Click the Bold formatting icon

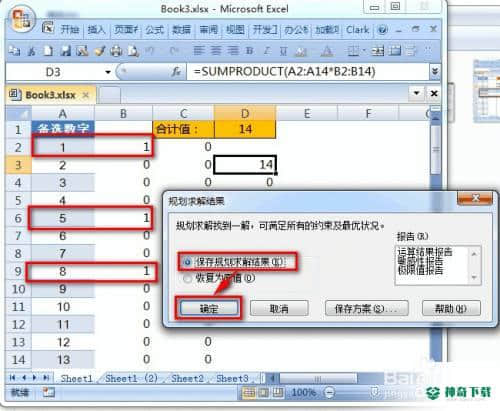249,51
